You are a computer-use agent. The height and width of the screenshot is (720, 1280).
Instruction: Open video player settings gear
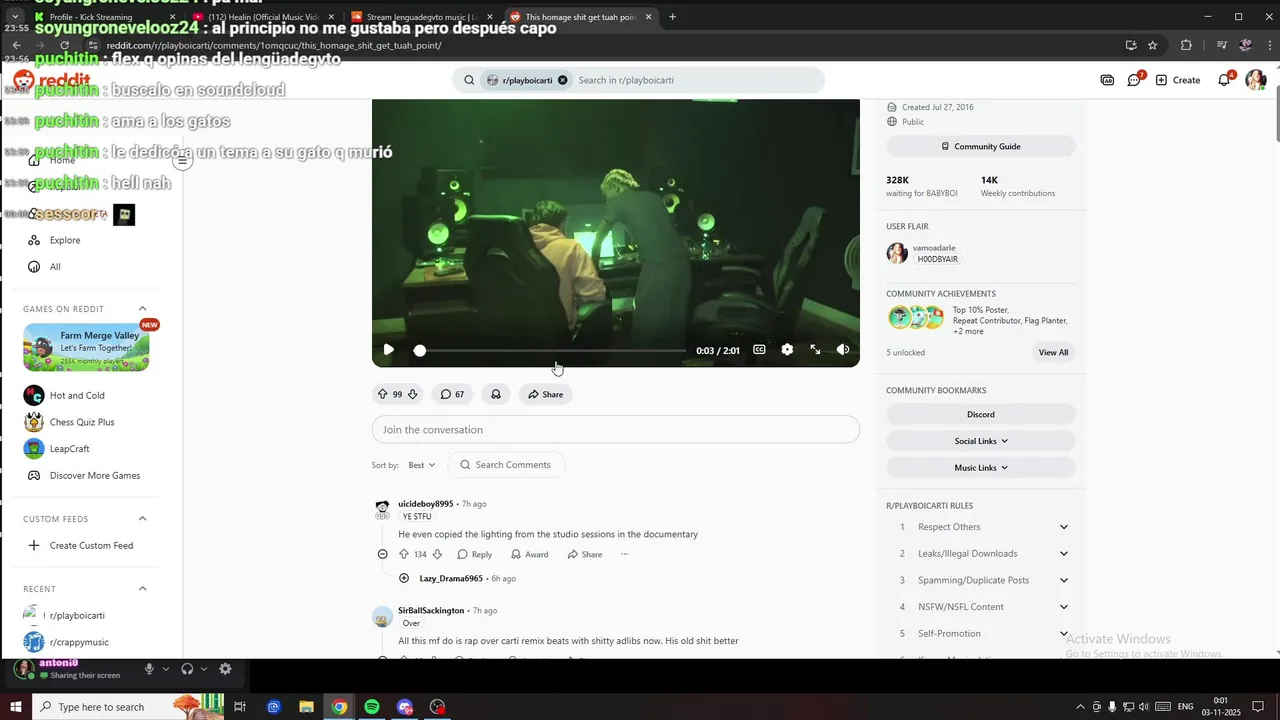pos(787,350)
